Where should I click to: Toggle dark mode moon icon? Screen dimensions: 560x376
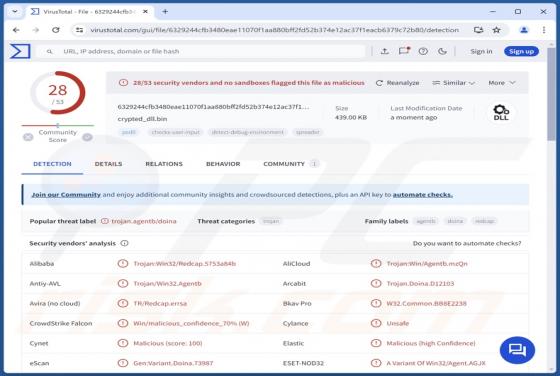(x=442, y=51)
